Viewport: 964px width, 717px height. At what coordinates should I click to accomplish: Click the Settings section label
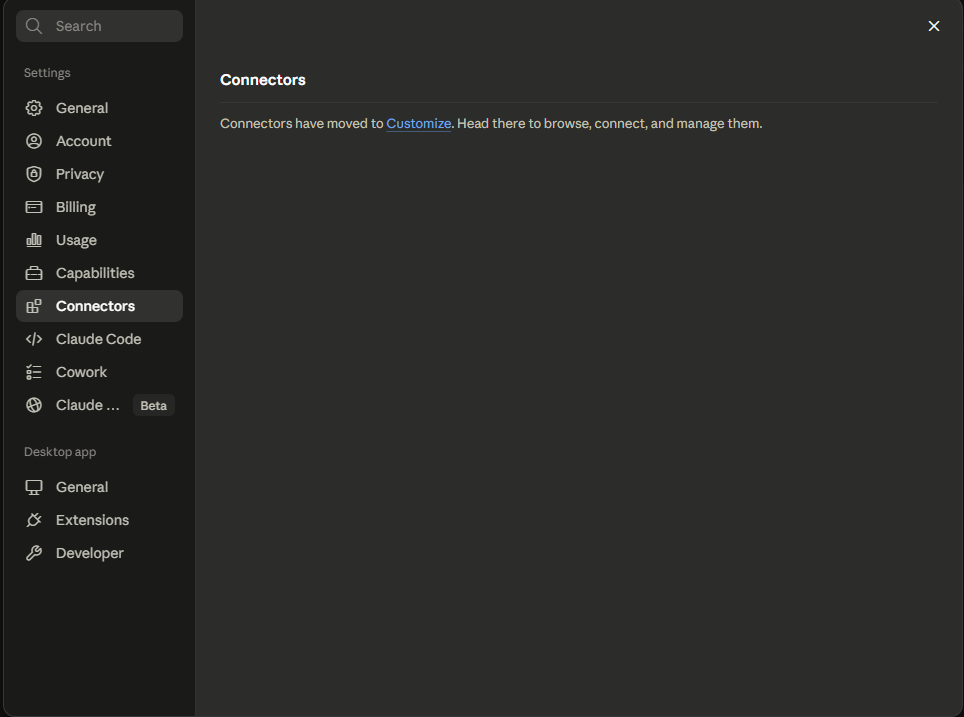coord(47,73)
